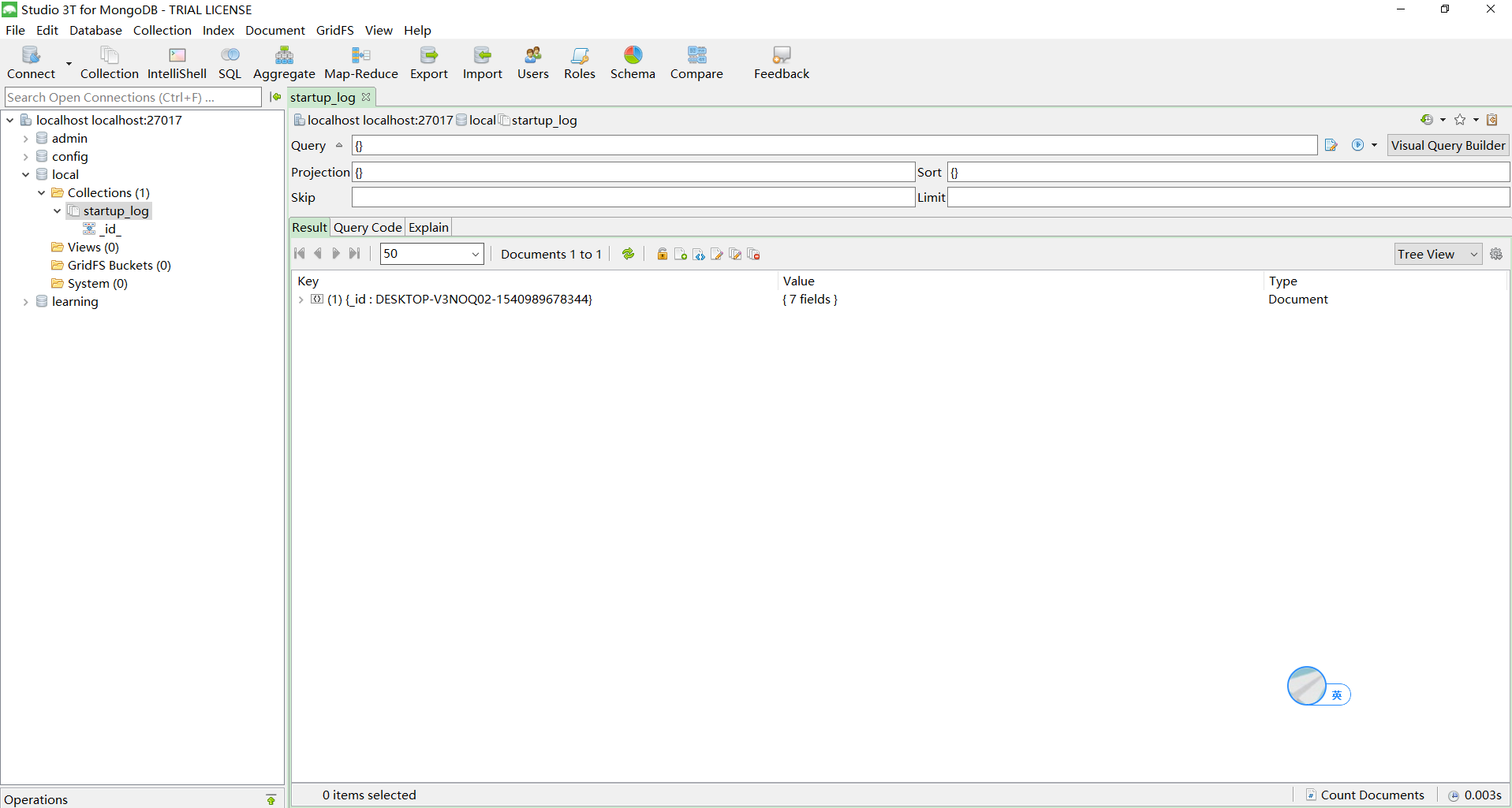Collapse the local database node
The width and height of the screenshot is (1512, 808).
[26, 174]
